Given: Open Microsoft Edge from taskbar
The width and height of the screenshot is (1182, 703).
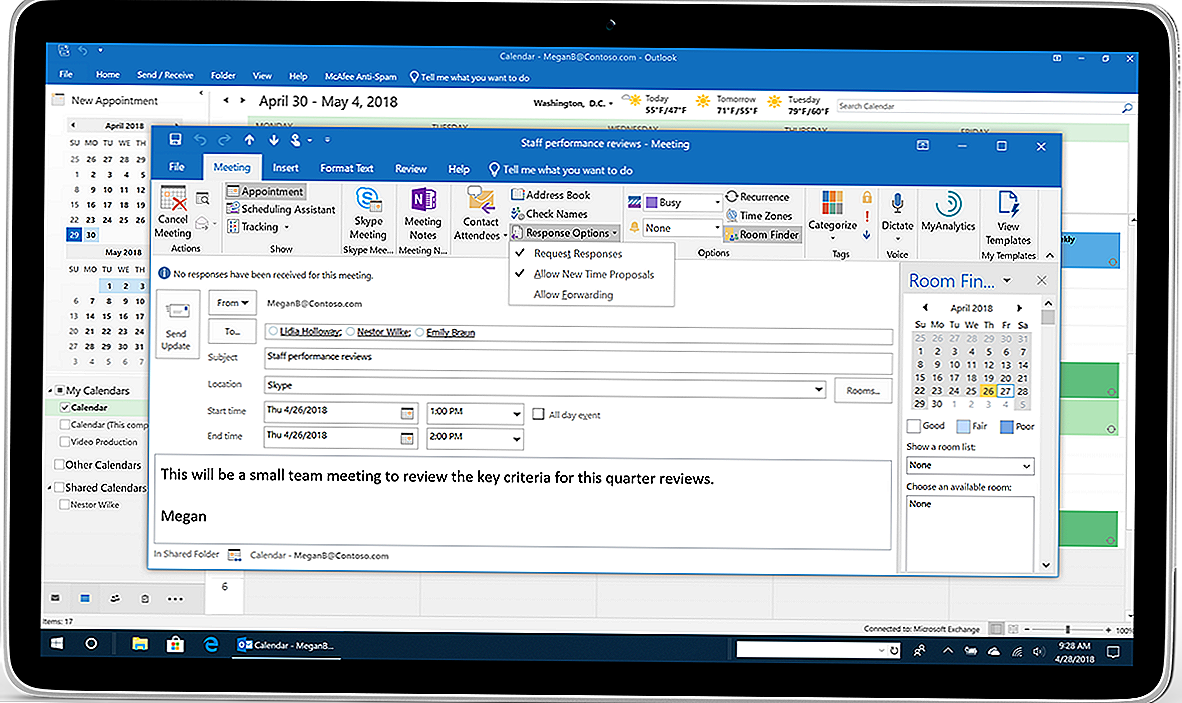Looking at the screenshot, I should [x=211, y=644].
